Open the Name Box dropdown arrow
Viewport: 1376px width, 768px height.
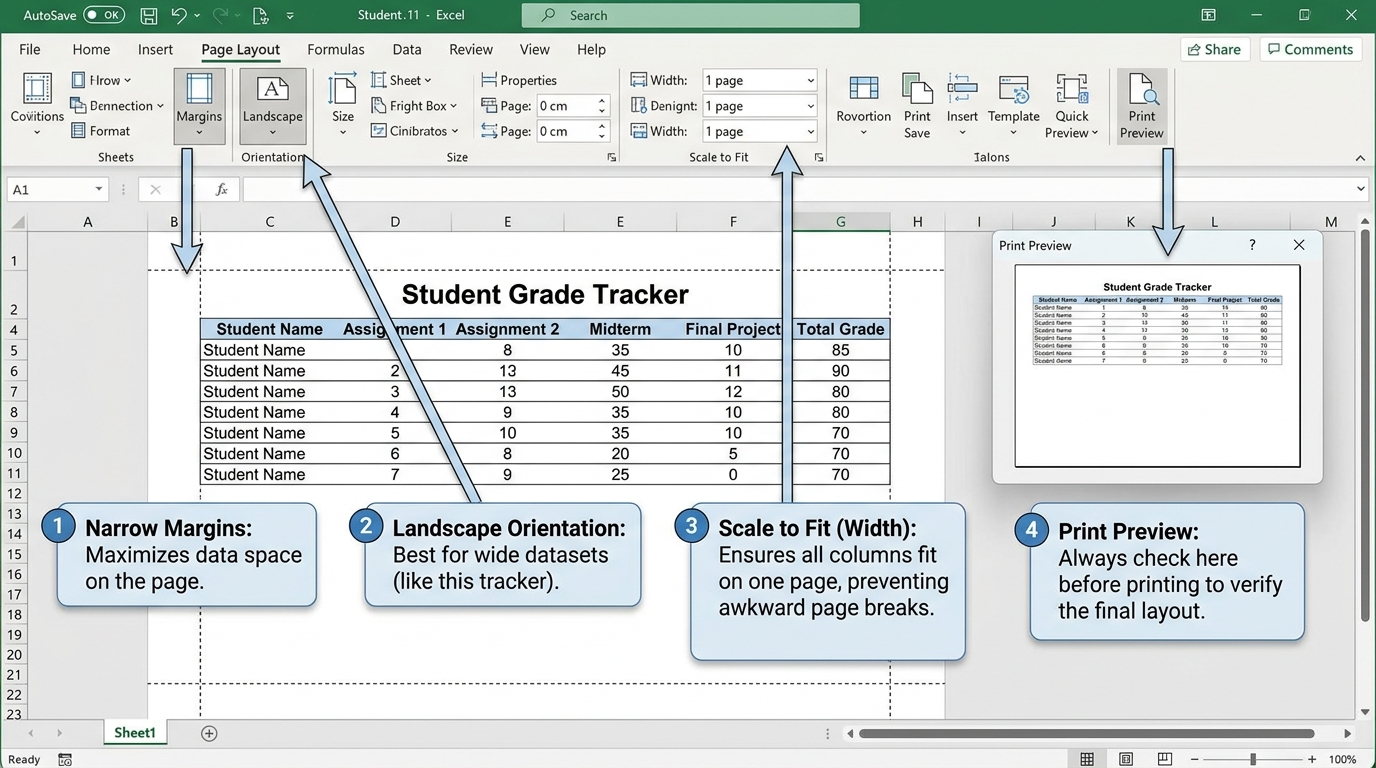click(x=98, y=189)
